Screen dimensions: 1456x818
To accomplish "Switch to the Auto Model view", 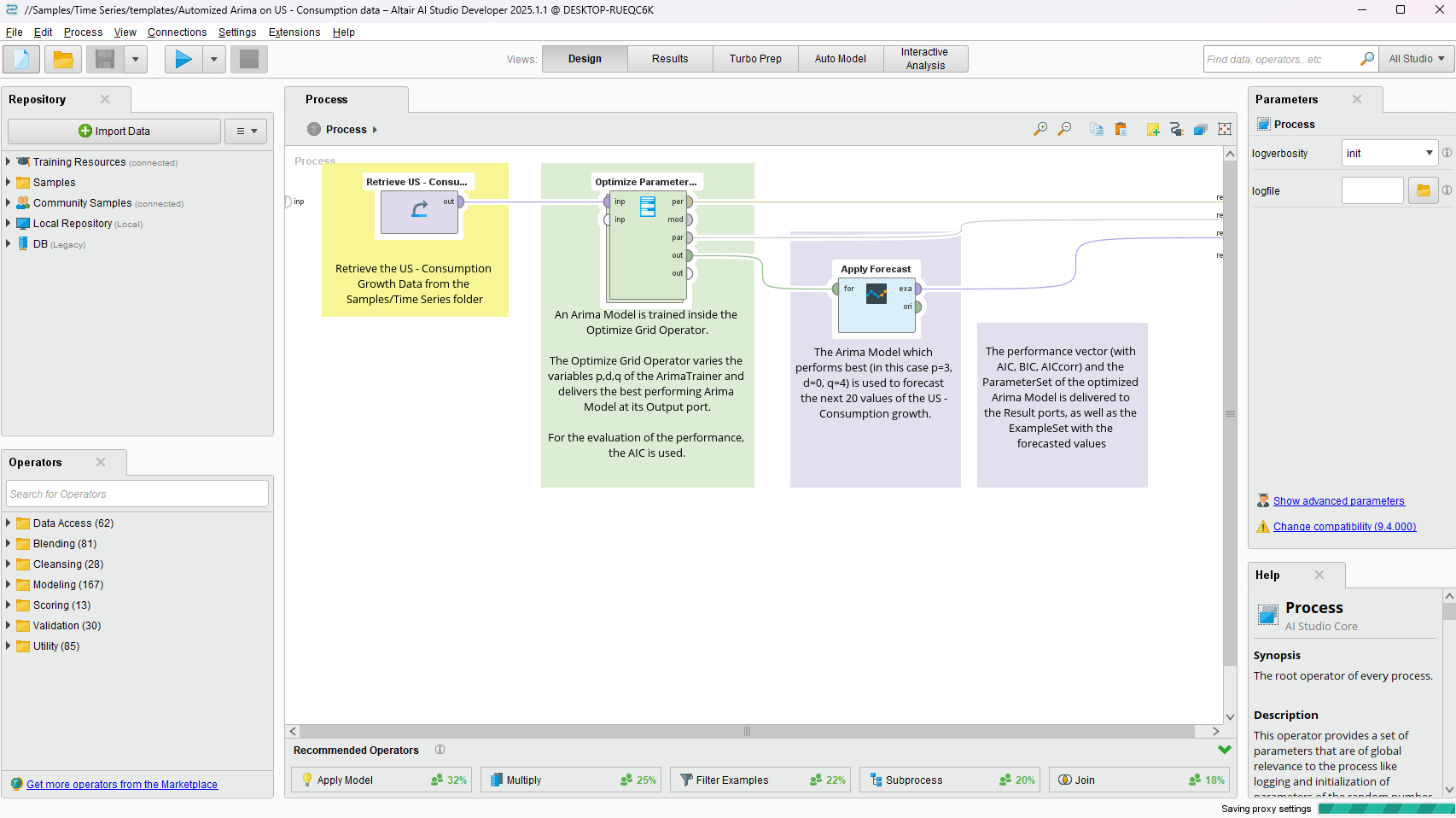I will [841, 59].
